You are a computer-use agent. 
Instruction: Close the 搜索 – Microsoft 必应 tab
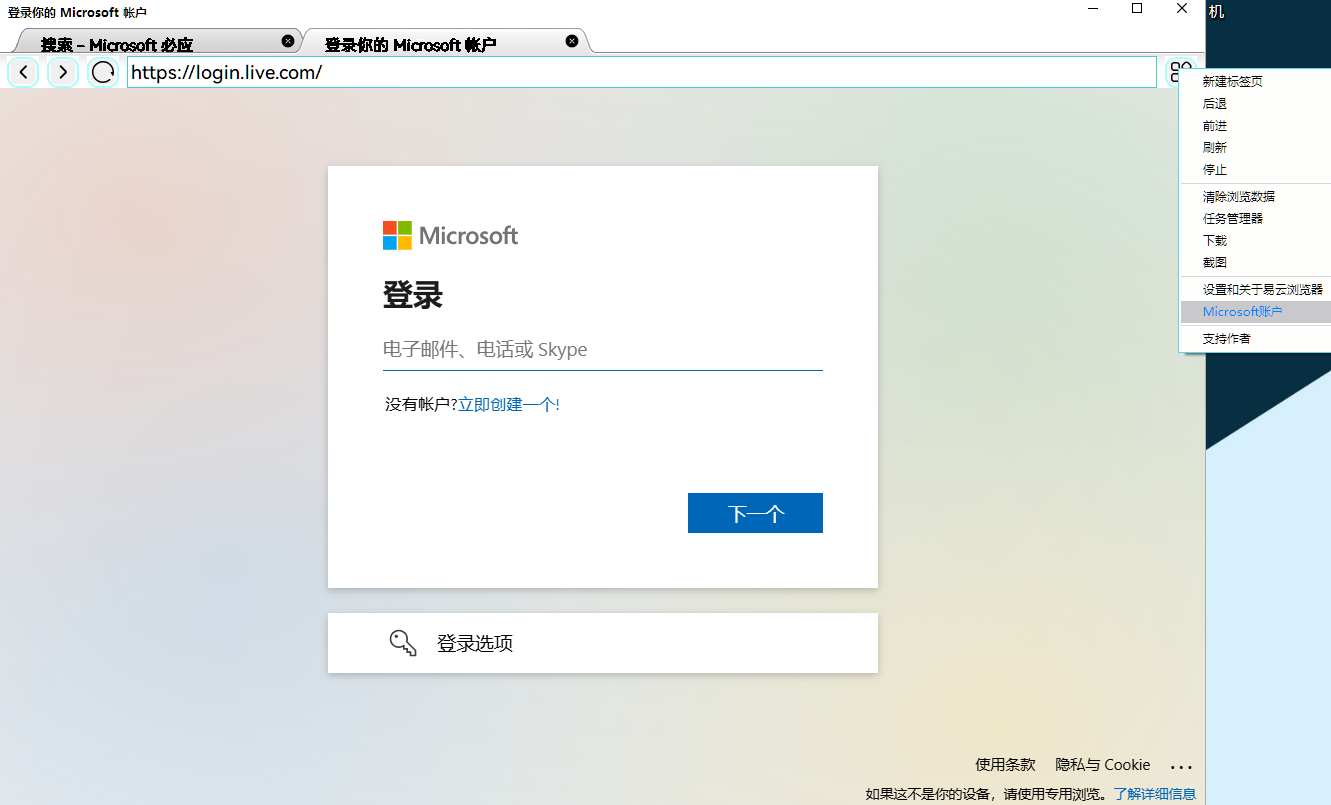pos(288,41)
